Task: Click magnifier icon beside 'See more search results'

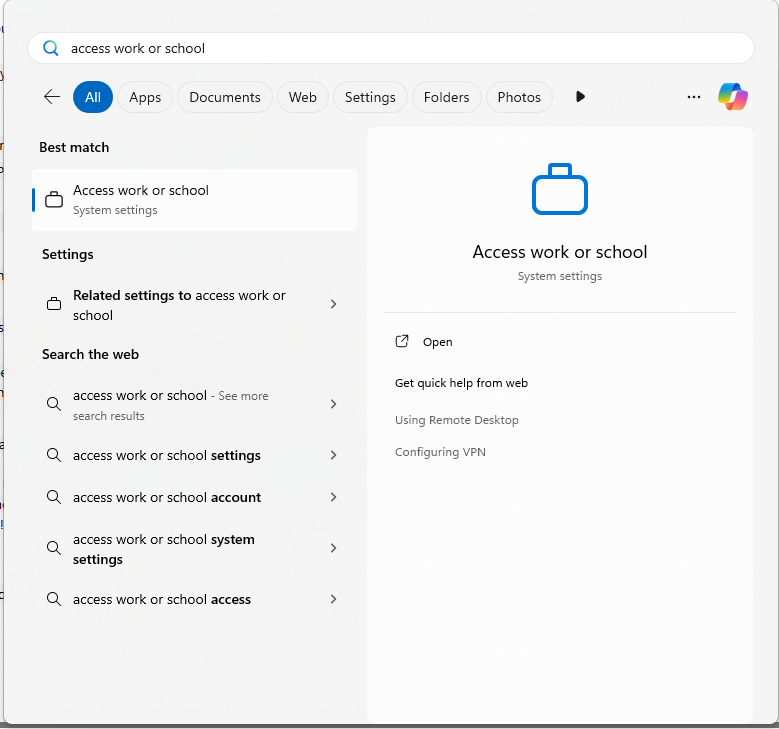Action: (x=54, y=404)
